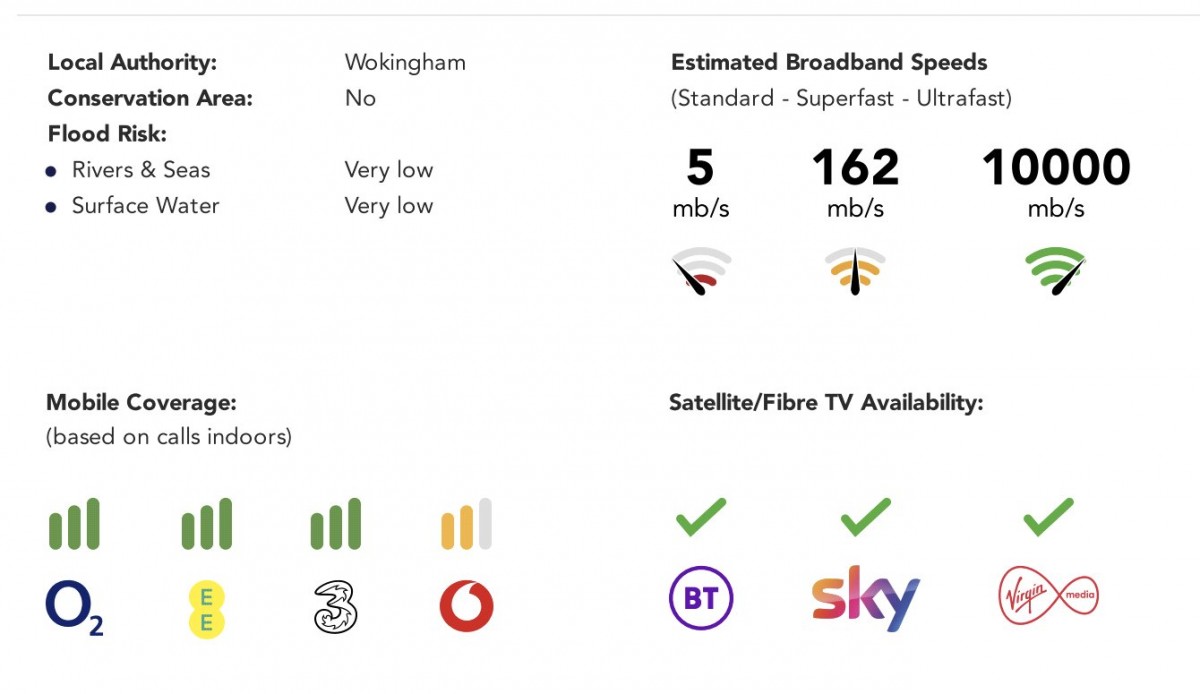Click the O2 network logo
Viewport: 1200px width, 694px height.
pyautogui.click(x=74, y=608)
